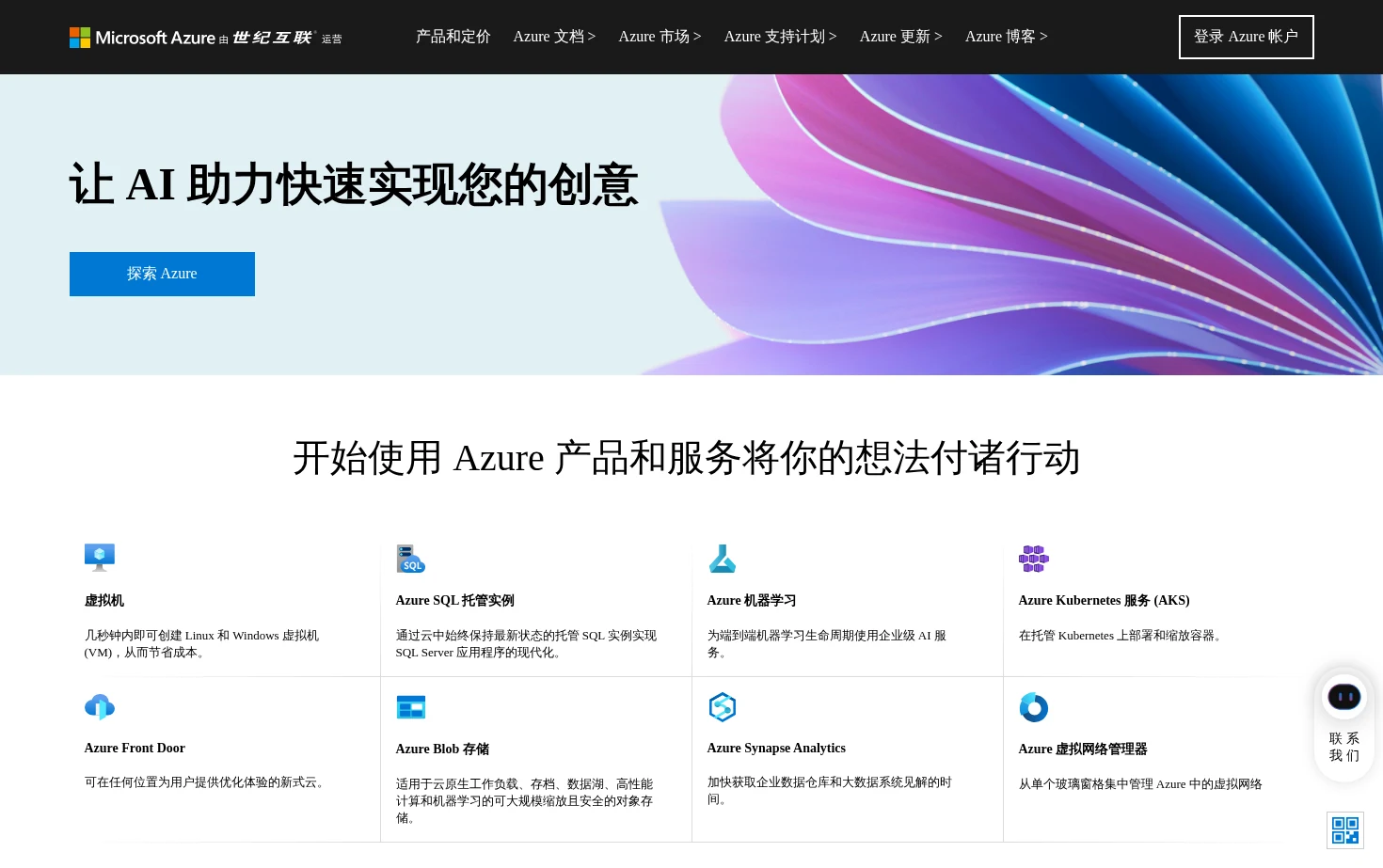Expand Azure 文档 menu
Screen dimensions: 1383x868
(554, 37)
